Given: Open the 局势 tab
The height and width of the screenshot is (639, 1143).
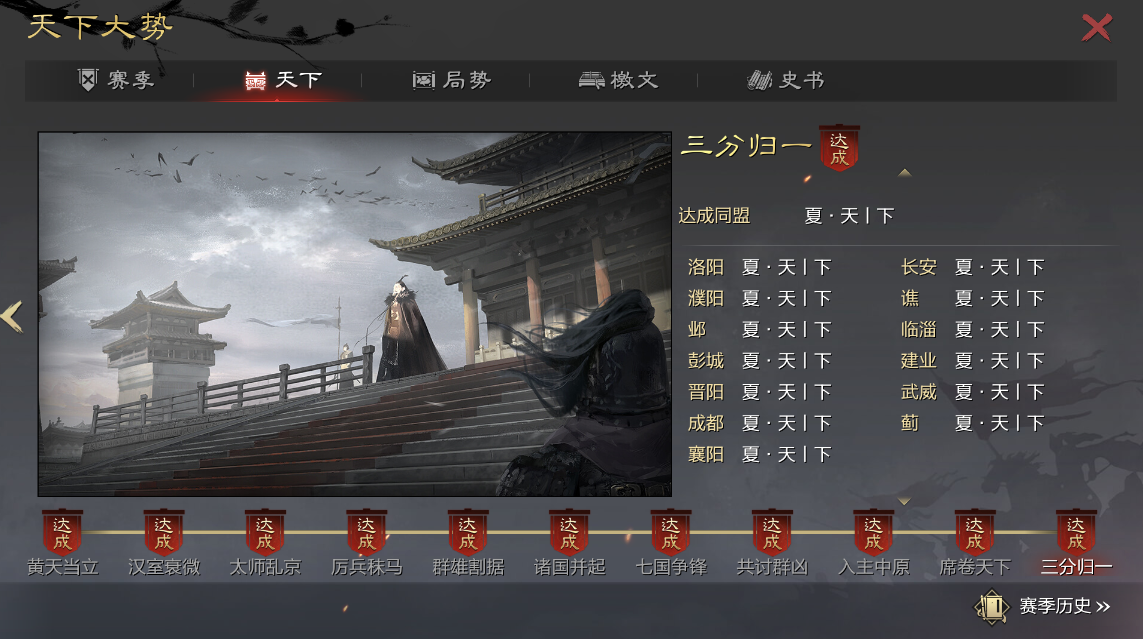Looking at the screenshot, I should click(x=451, y=79).
